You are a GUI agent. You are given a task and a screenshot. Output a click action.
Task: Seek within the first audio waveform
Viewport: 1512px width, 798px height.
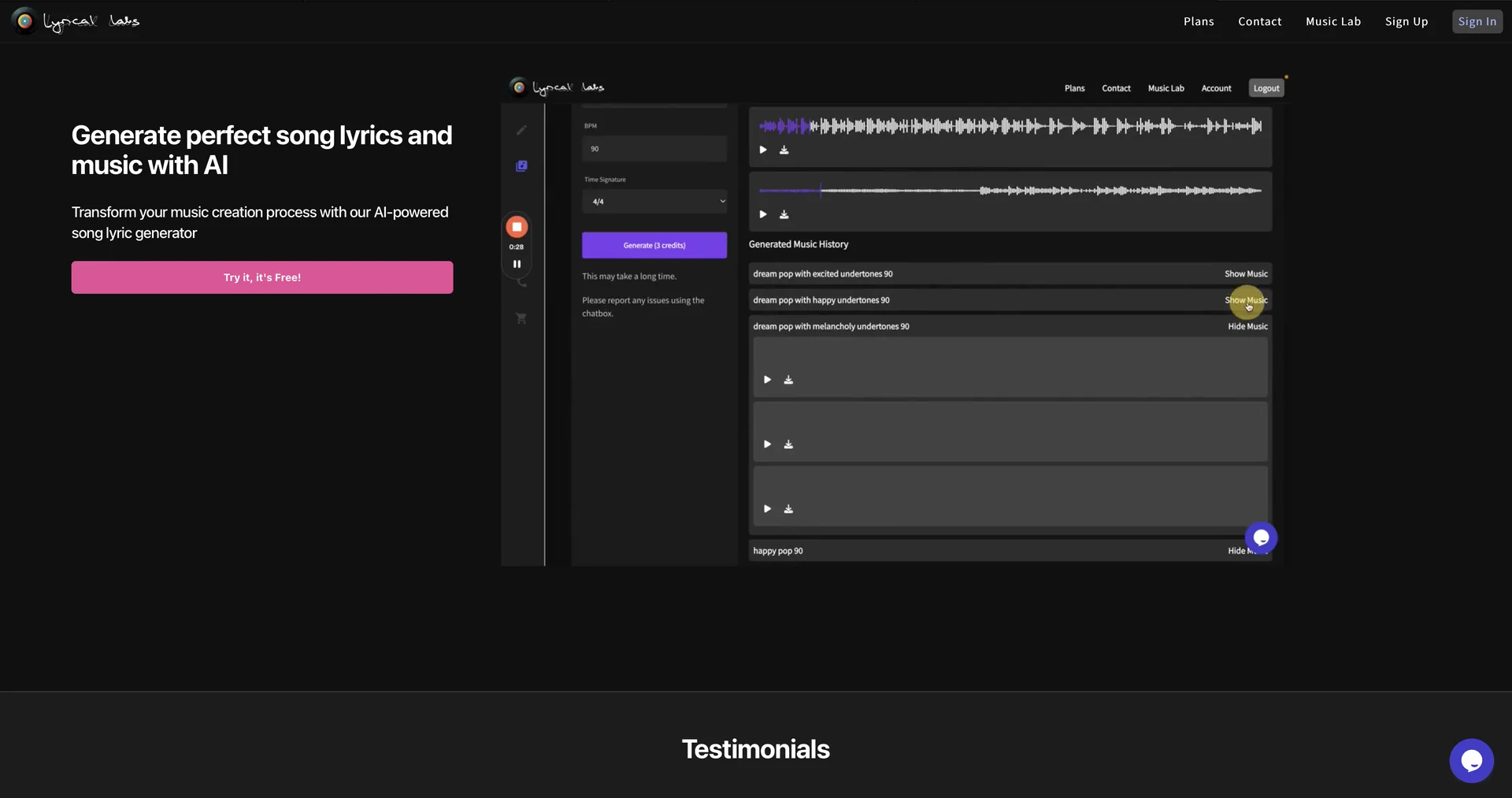1010,126
